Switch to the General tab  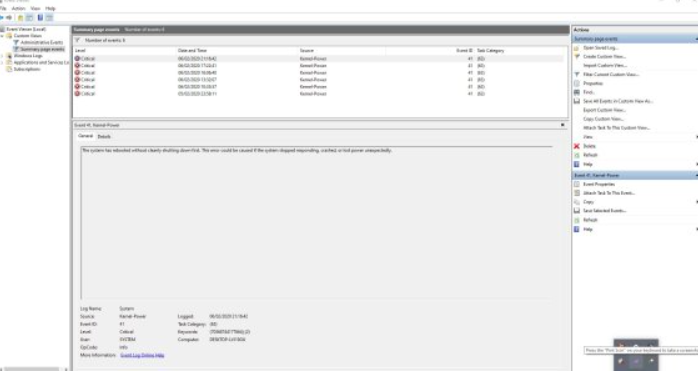[85, 136]
